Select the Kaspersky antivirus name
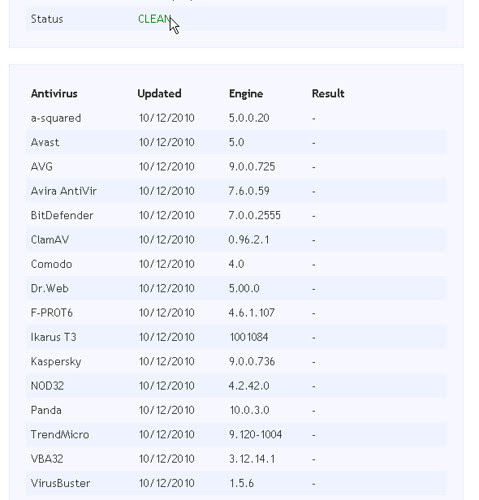The height and width of the screenshot is (500, 479). click(x=56, y=362)
